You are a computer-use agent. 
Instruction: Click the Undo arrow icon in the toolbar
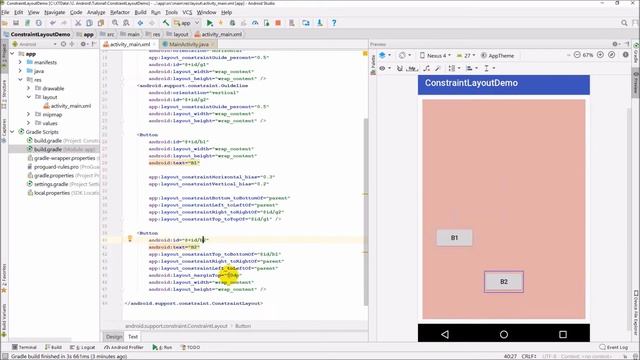[52, 23]
